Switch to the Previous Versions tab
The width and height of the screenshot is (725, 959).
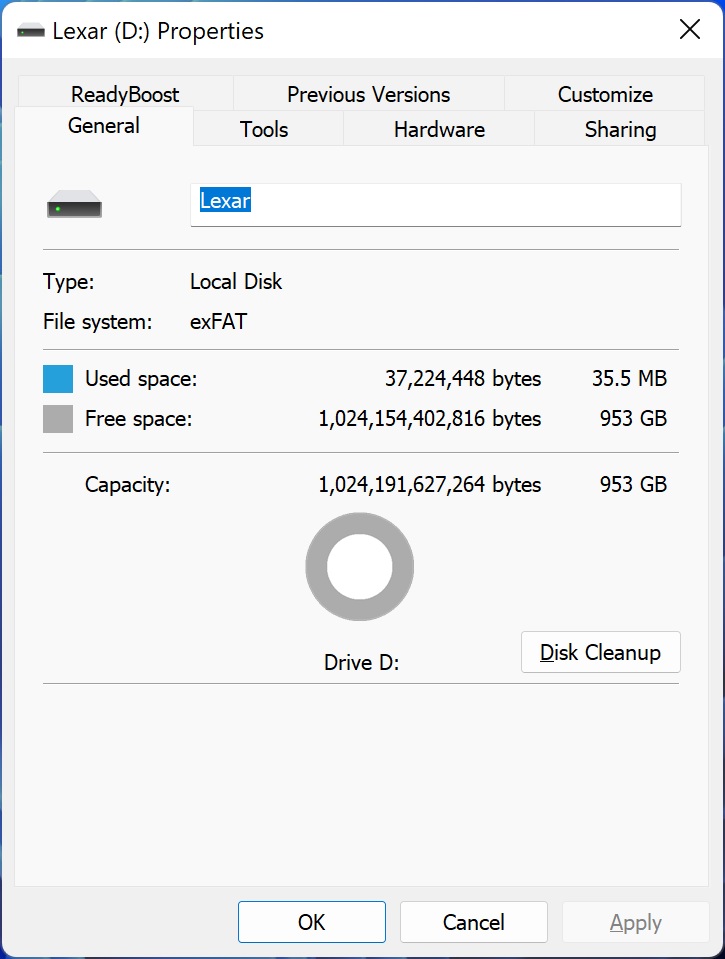click(368, 94)
